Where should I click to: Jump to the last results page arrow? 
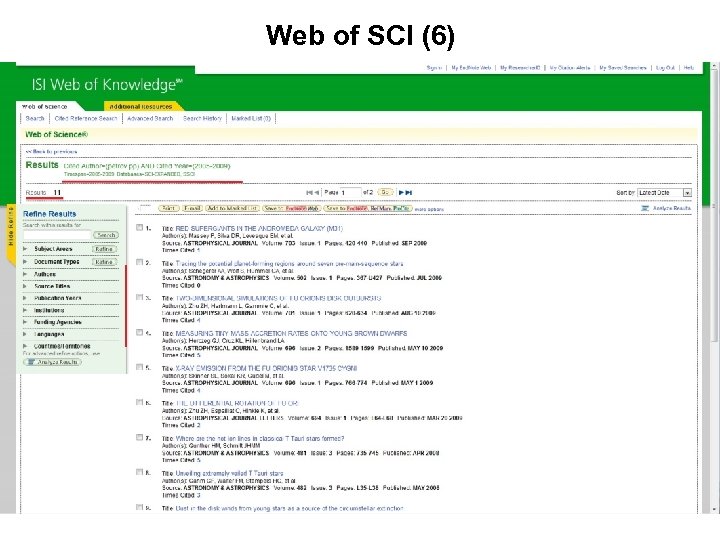[x=409, y=193]
